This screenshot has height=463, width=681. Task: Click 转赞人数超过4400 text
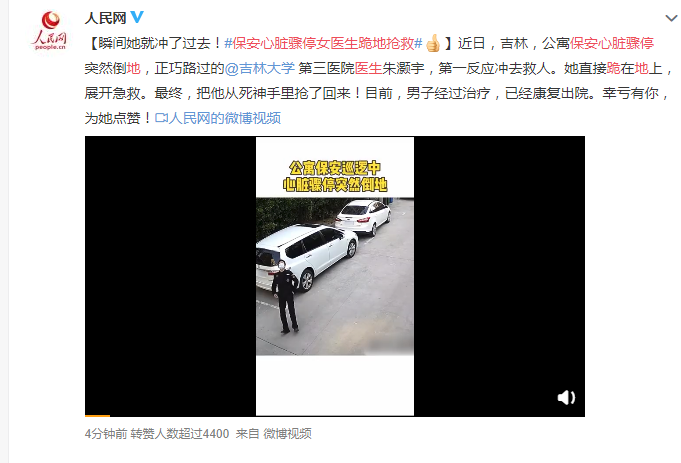180,433
